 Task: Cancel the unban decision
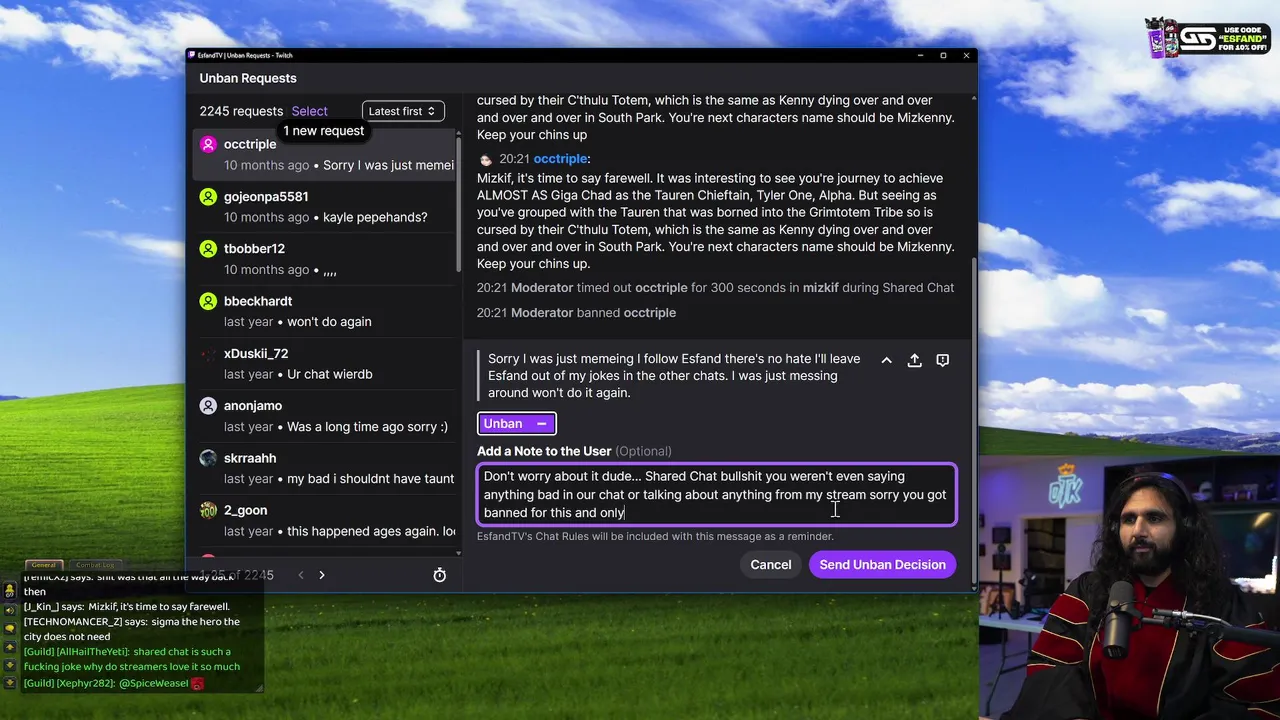771,565
